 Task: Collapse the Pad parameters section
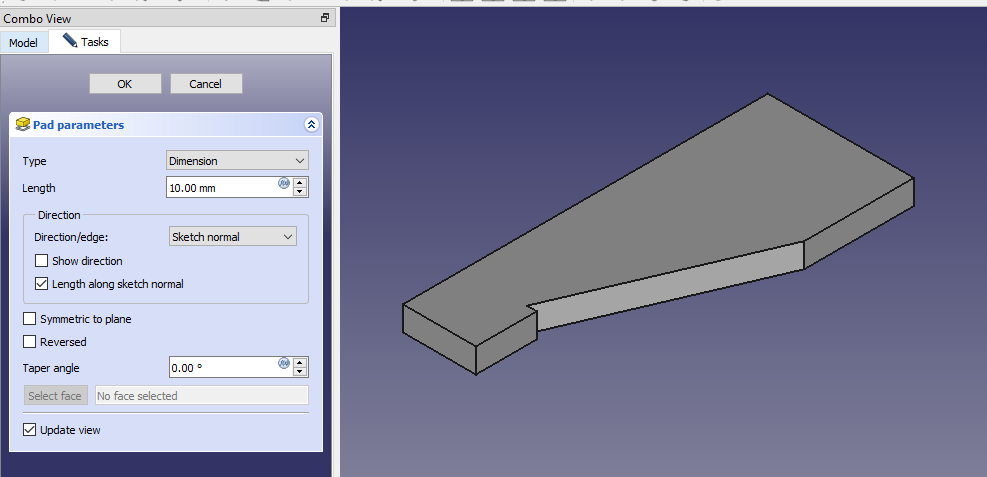click(311, 125)
